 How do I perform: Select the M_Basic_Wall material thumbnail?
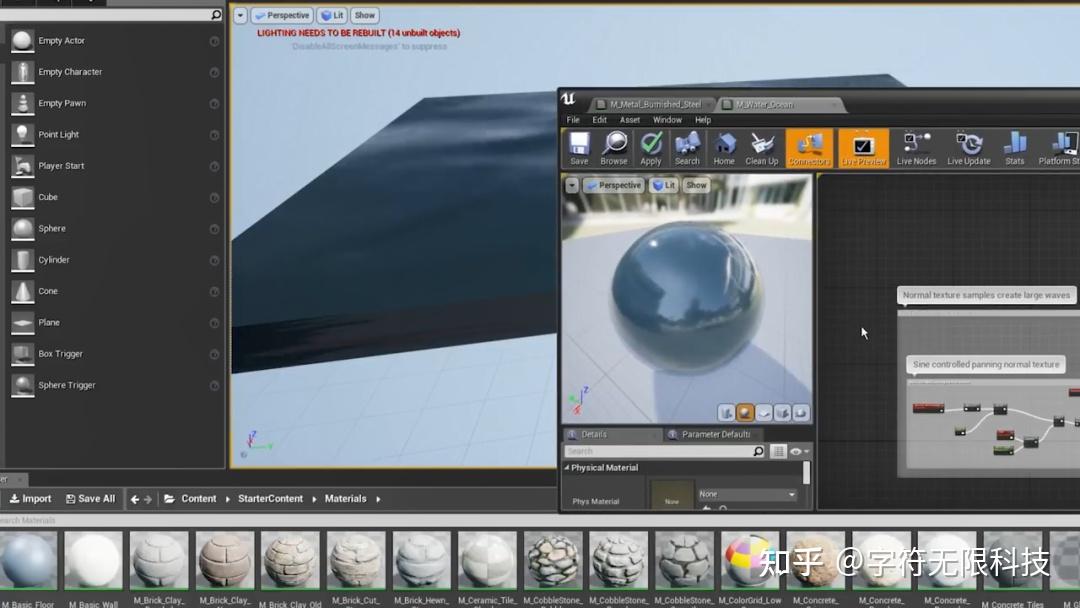(x=93, y=560)
